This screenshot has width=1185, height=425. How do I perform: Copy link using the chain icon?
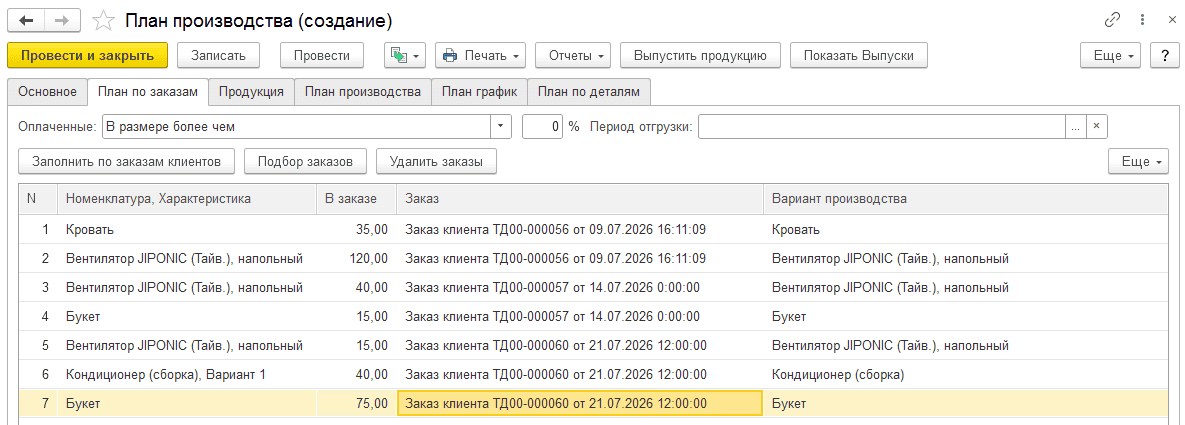click(x=1112, y=20)
